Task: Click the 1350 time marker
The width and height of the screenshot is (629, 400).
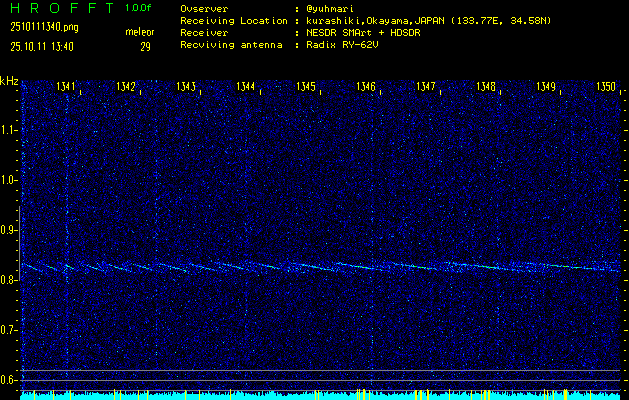Action: tap(606, 88)
